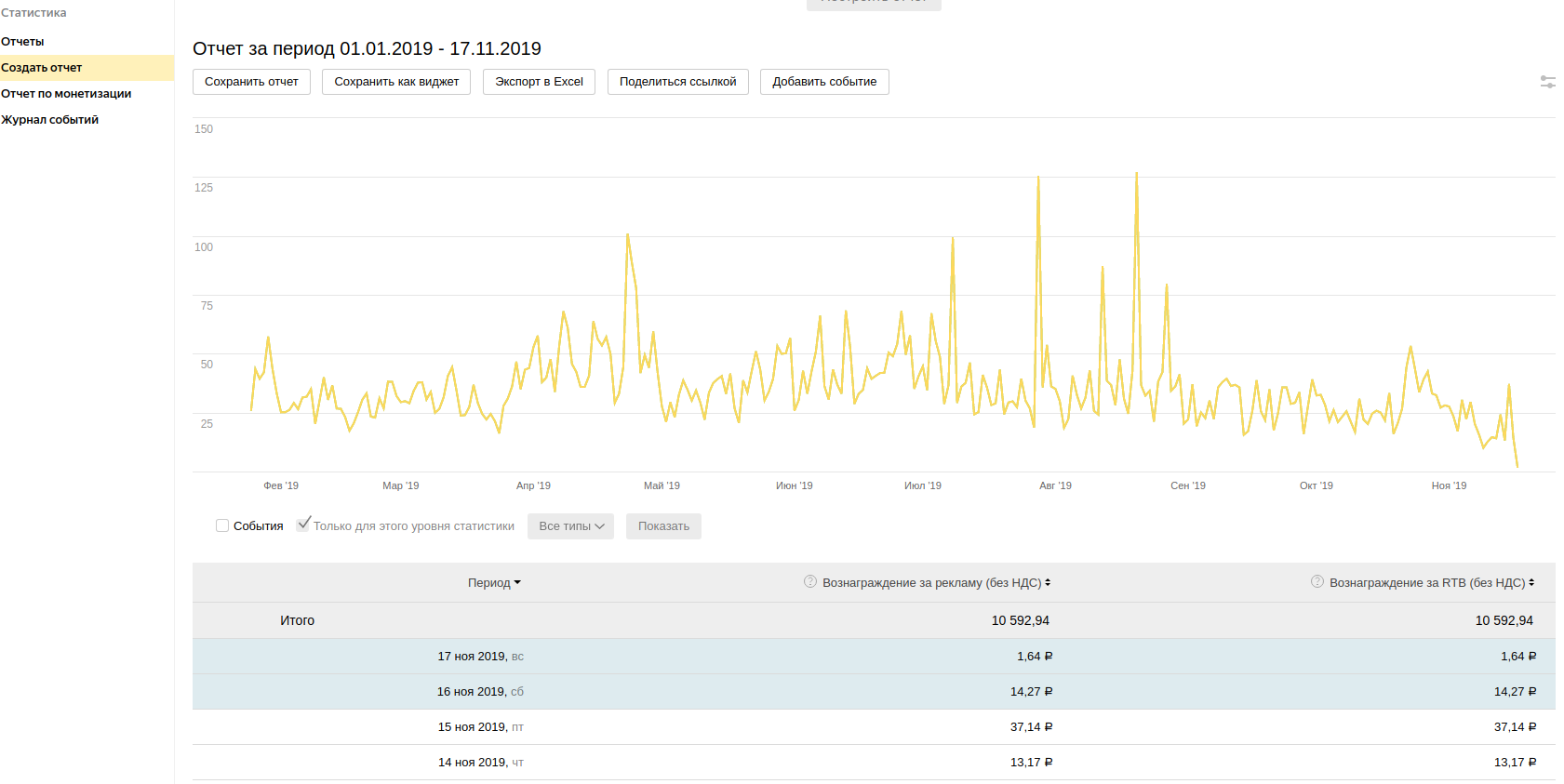Export the report via 'Экспорт в Excel'
The image size is (1564, 784).
(x=539, y=82)
